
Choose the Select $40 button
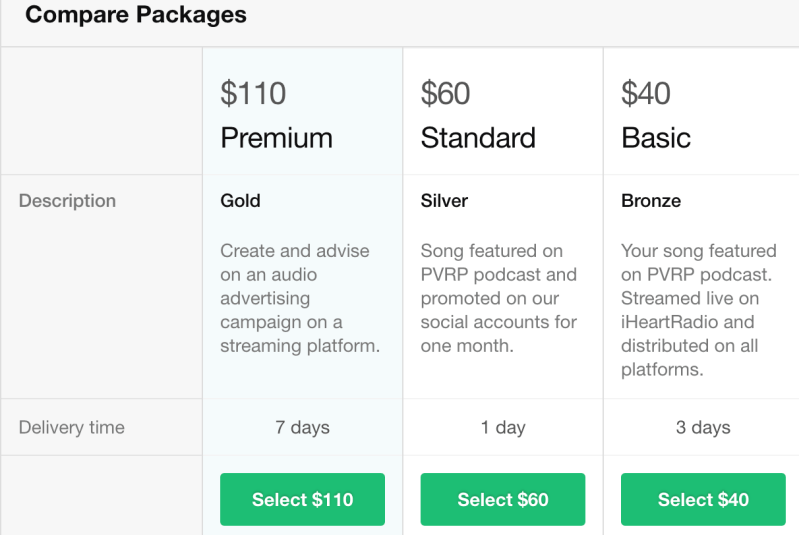(x=702, y=499)
